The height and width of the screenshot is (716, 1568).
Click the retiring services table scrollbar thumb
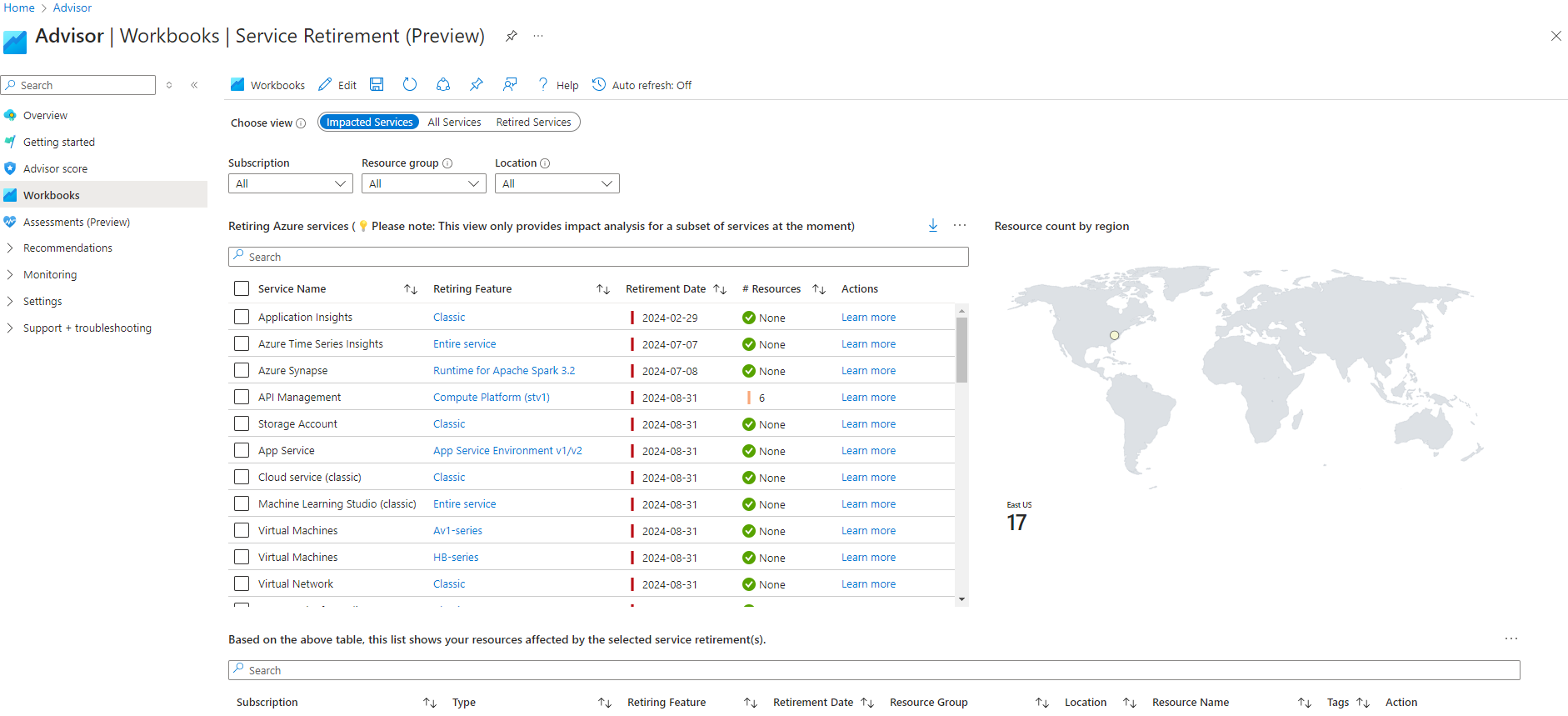tap(961, 350)
